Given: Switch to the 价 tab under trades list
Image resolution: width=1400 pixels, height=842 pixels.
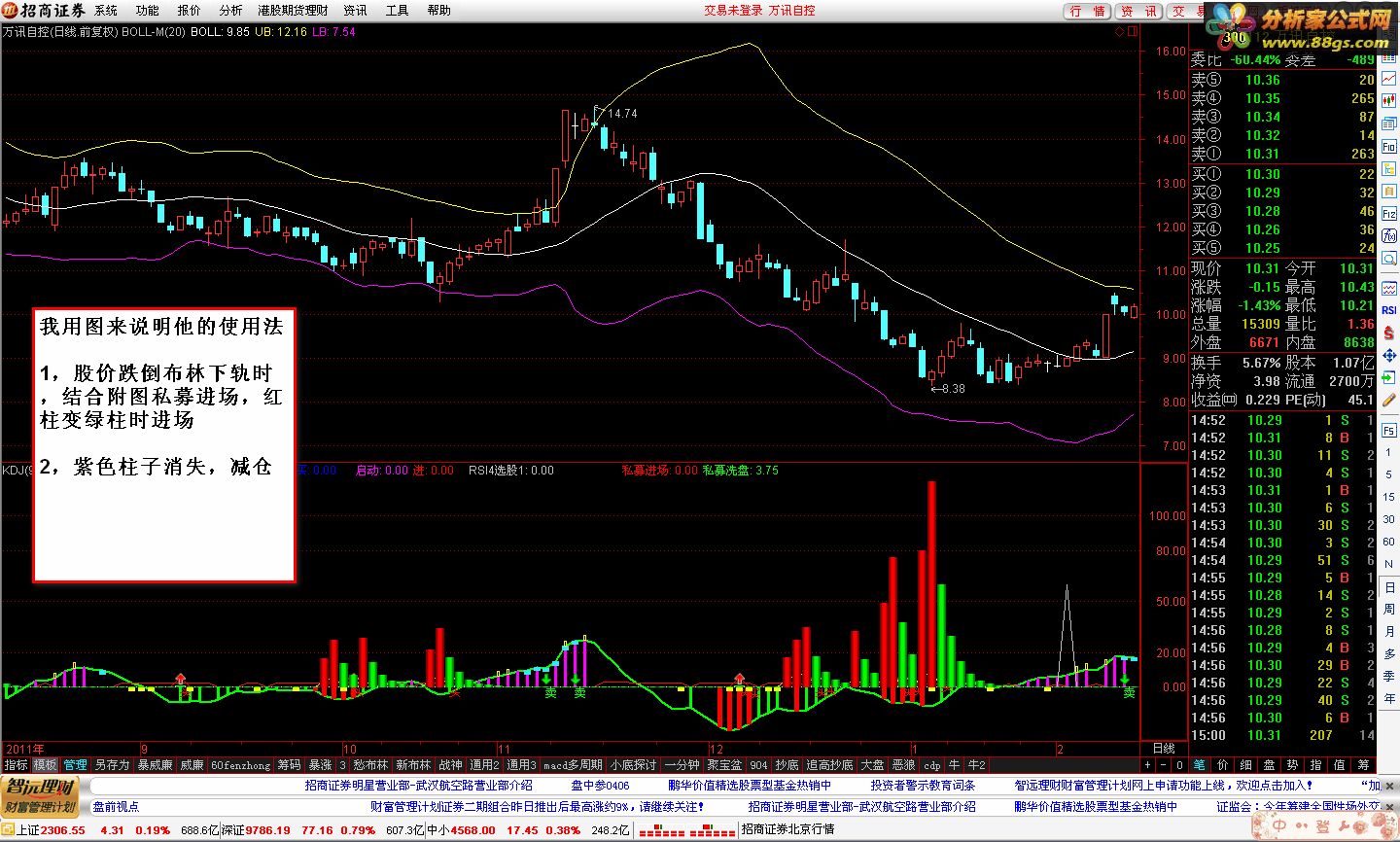Looking at the screenshot, I should pyautogui.click(x=1223, y=765).
